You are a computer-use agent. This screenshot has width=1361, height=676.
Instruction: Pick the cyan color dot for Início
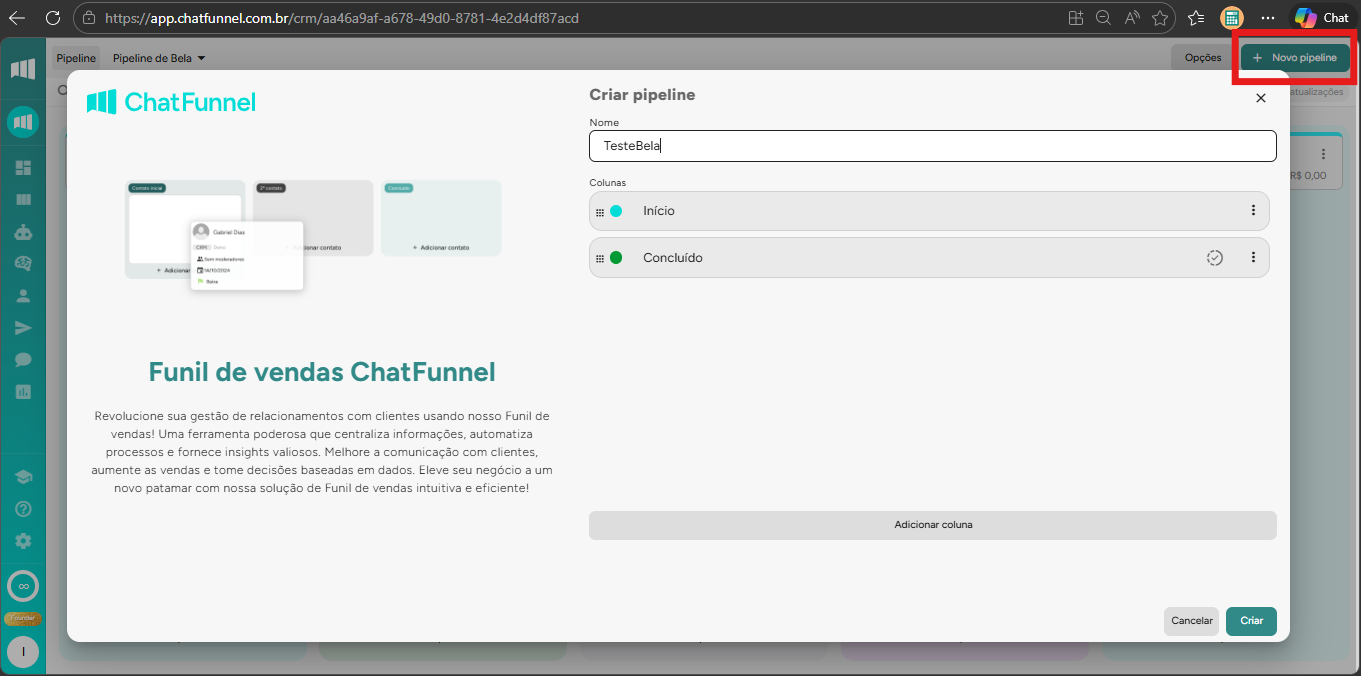(616, 211)
